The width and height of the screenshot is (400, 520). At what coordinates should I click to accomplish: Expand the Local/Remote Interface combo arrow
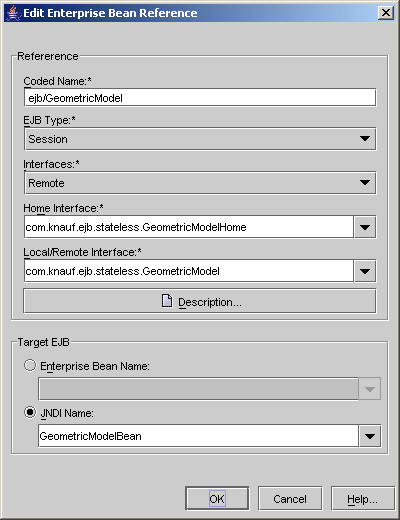(365, 271)
